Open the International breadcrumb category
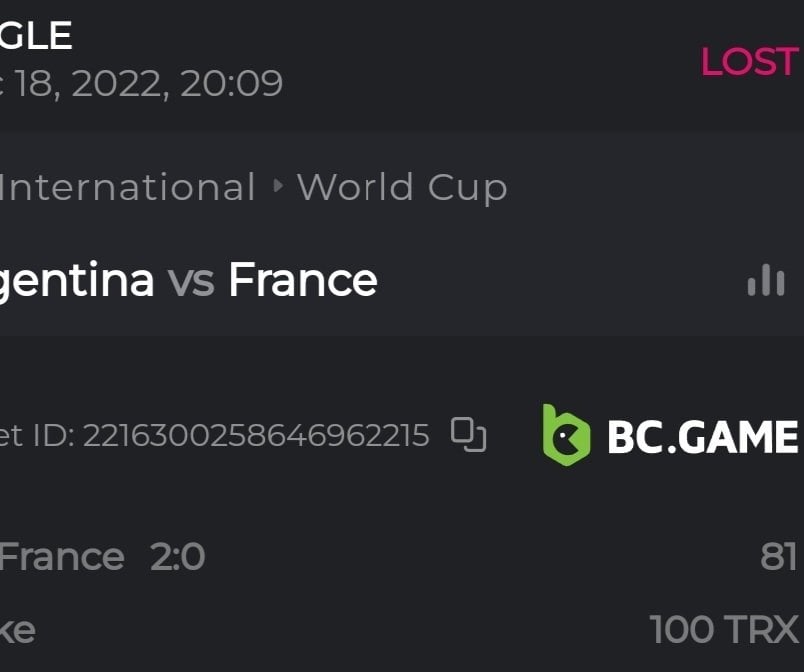The image size is (804, 672). point(127,187)
